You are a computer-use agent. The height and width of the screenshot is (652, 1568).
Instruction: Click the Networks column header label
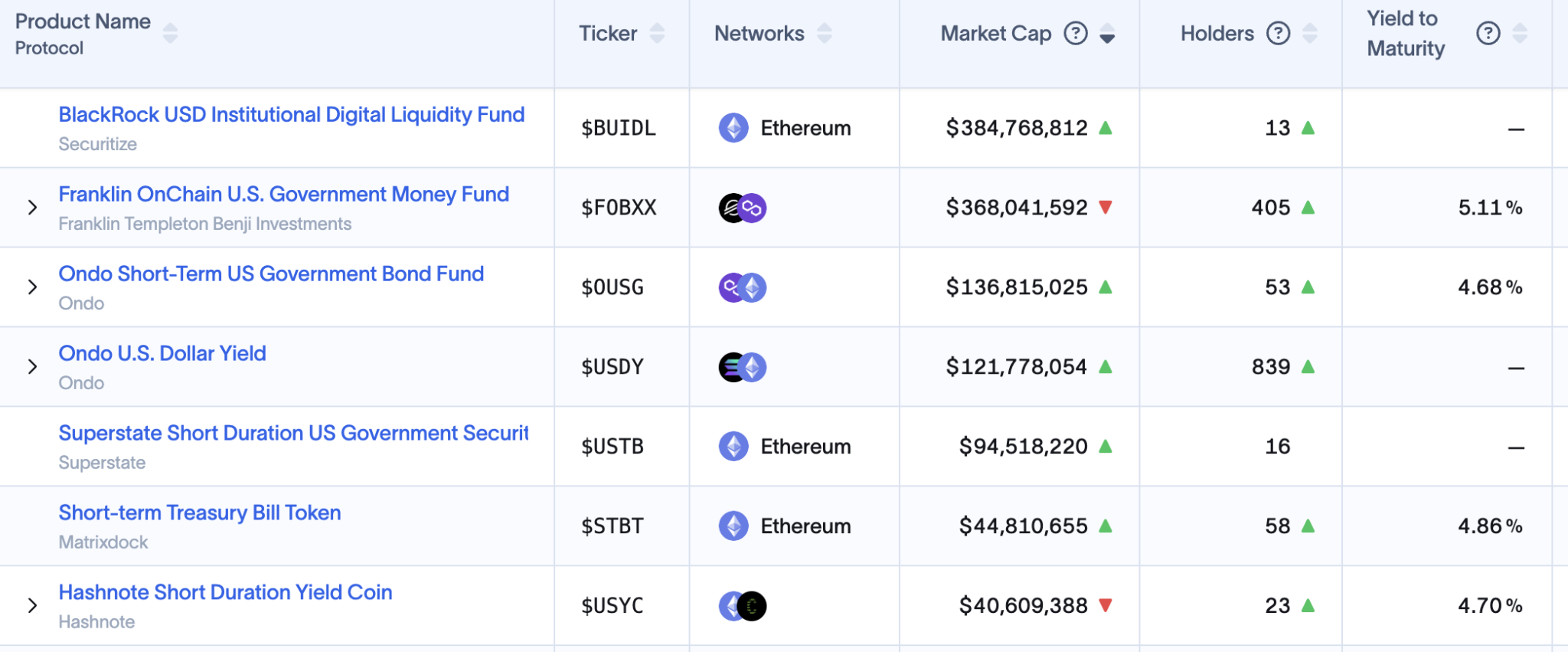759,34
